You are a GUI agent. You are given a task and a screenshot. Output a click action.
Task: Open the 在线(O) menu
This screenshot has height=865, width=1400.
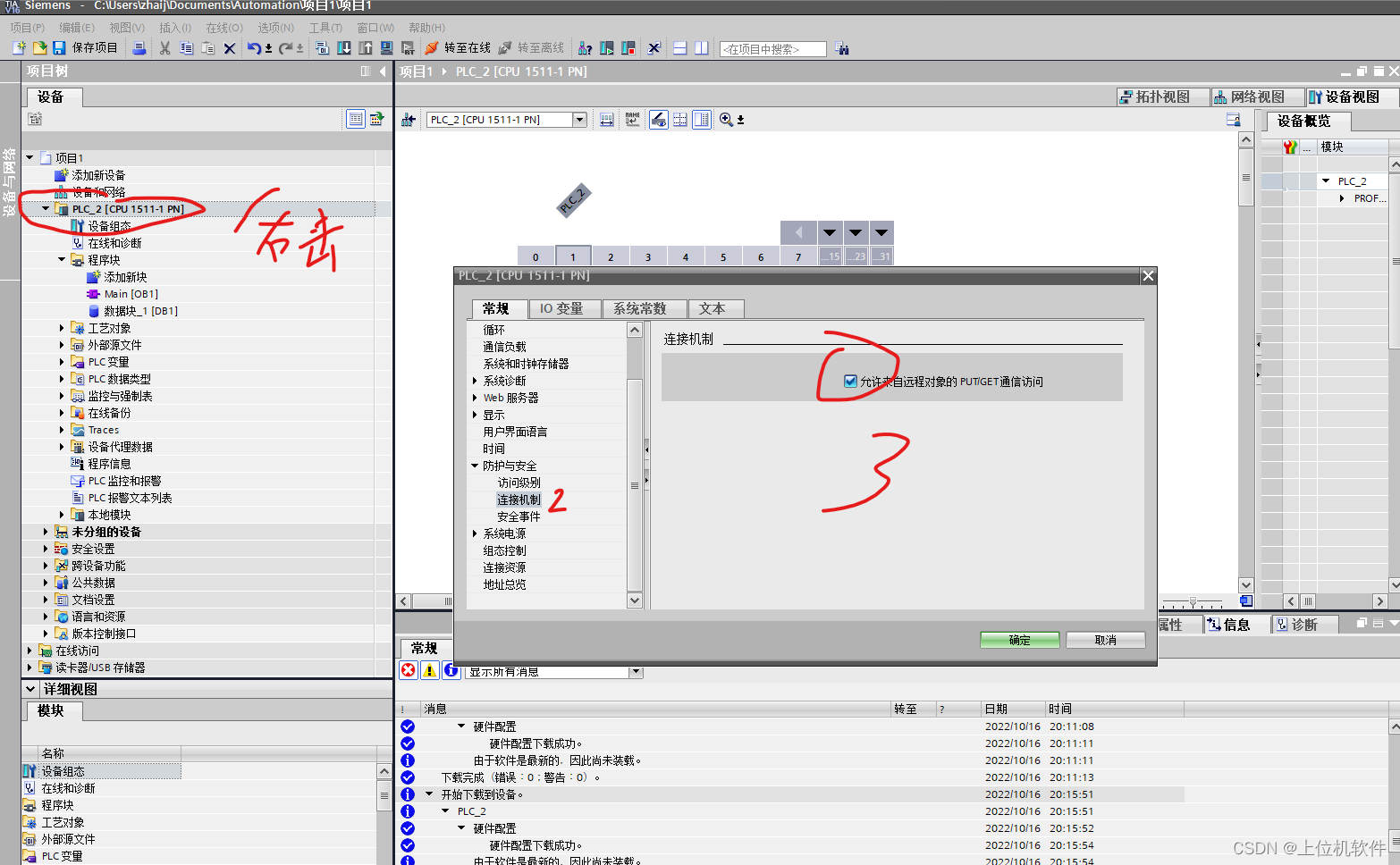click(224, 28)
